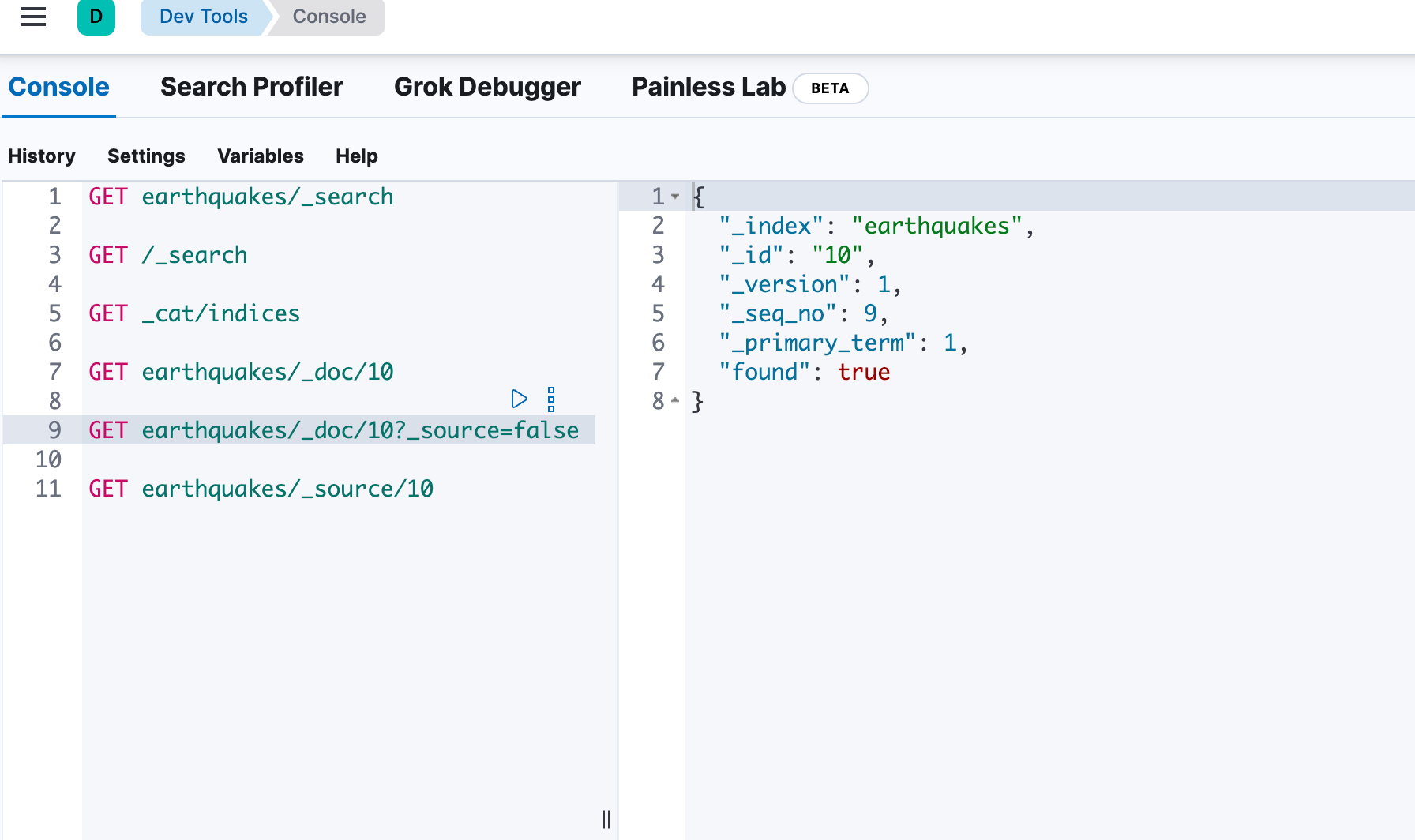Click the GET _cat/indices request line
Image resolution: width=1415 pixels, height=840 pixels.
[x=194, y=313]
